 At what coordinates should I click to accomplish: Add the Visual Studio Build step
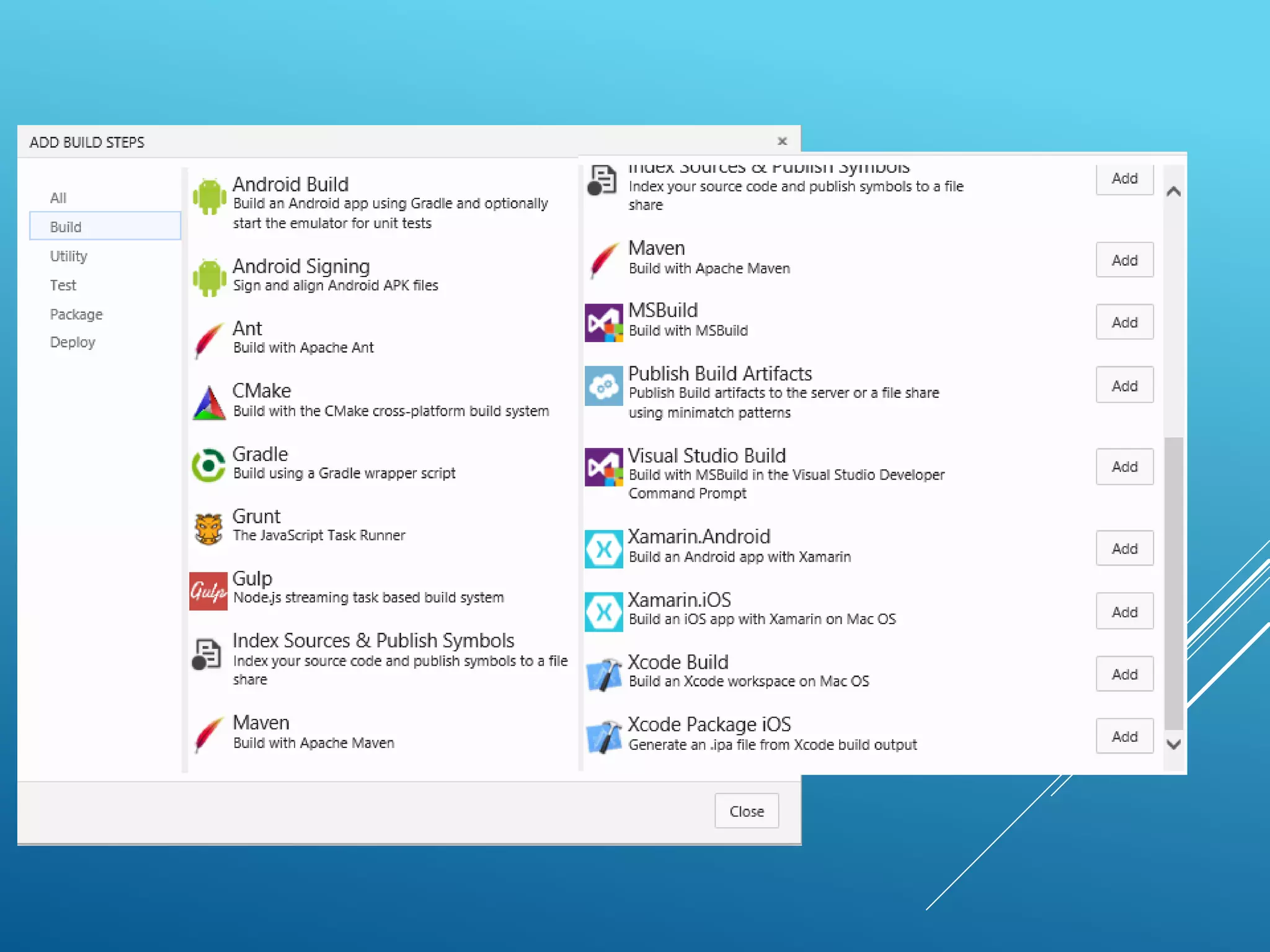(x=1124, y=467)
